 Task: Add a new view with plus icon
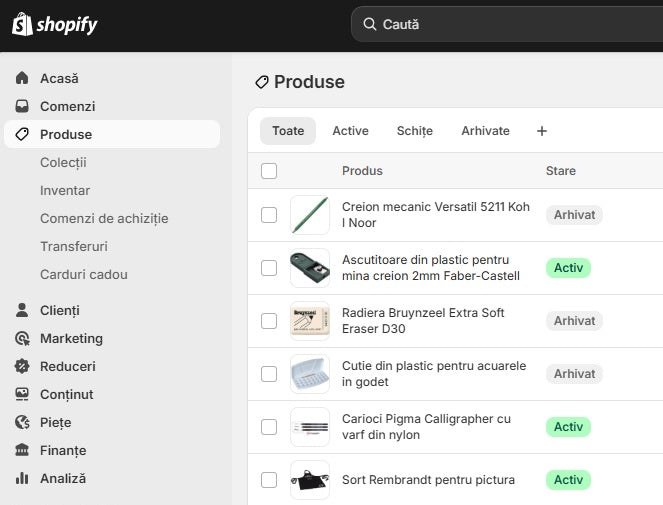(542, 131)
